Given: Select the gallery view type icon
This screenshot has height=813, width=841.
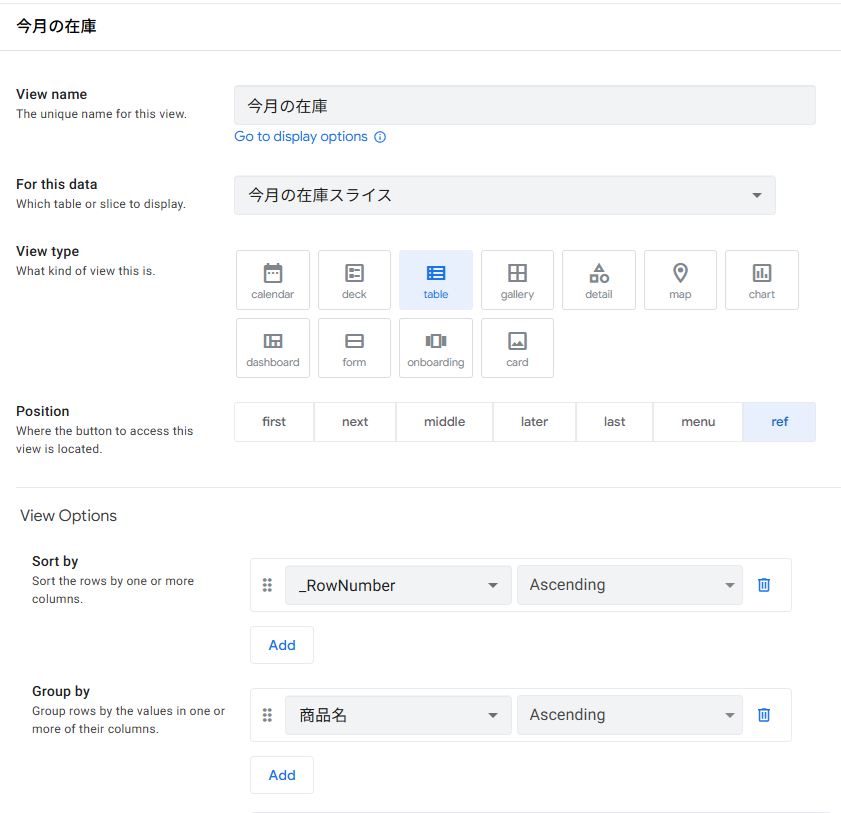Looking at the screenshot, I should (517, 280).
